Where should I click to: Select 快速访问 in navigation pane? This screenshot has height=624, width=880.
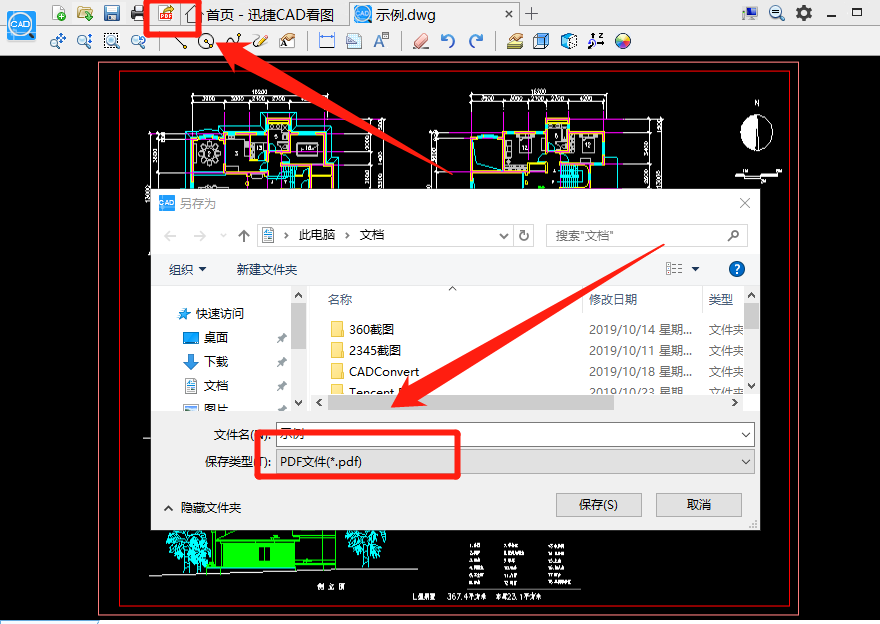point(211,314)
